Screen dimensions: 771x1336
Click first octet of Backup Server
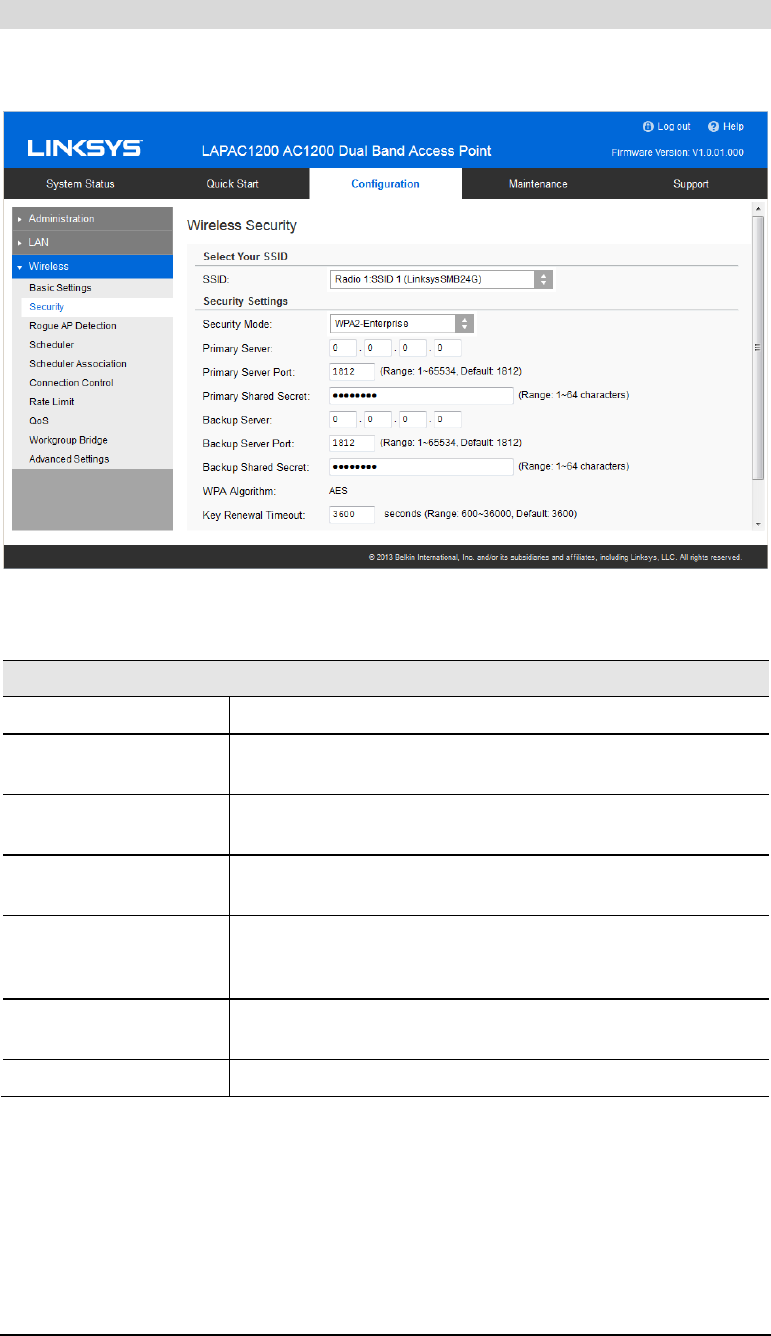click(343, 419)
